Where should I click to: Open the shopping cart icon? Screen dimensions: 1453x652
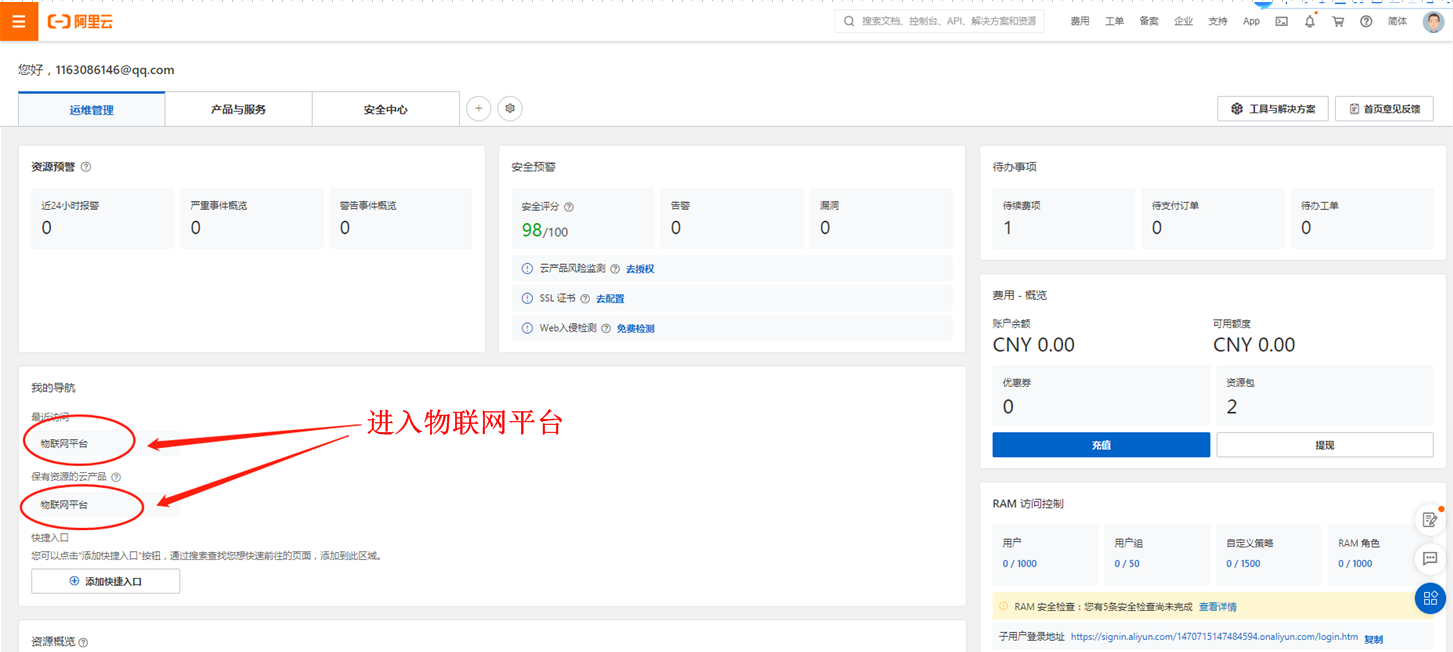[1337, 20]
